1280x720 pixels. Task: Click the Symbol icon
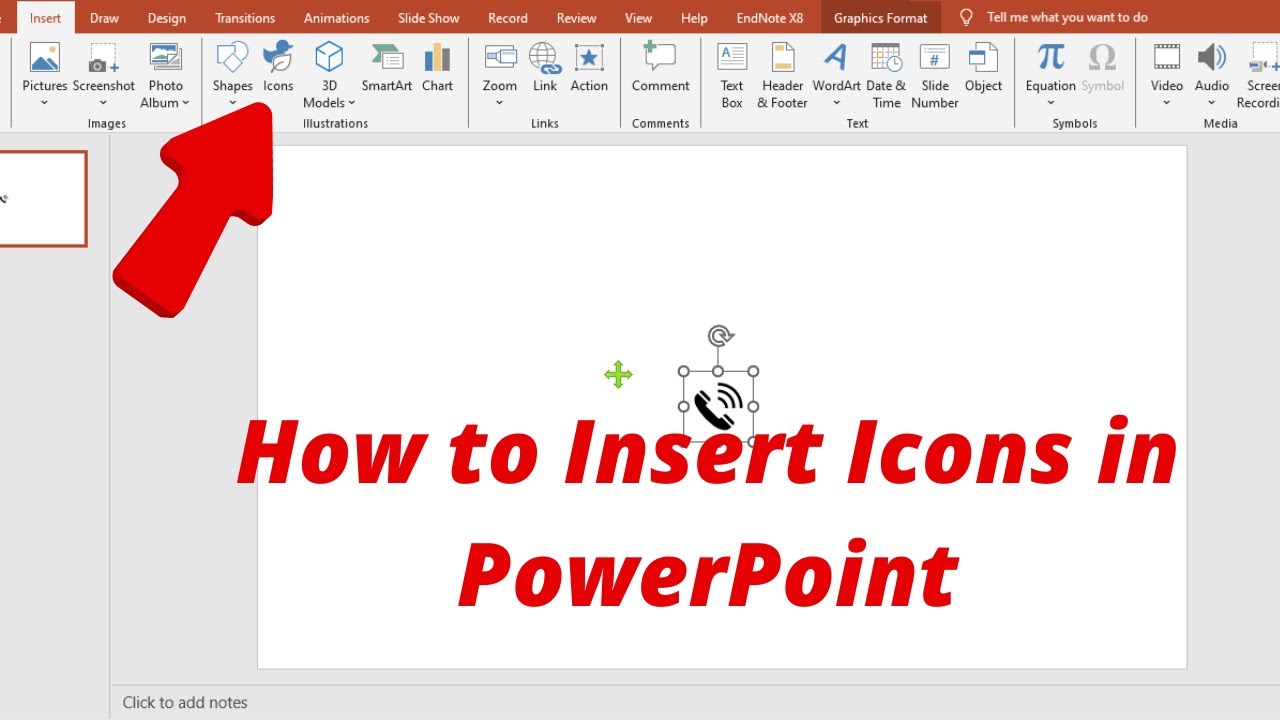tap(1102, 58)
